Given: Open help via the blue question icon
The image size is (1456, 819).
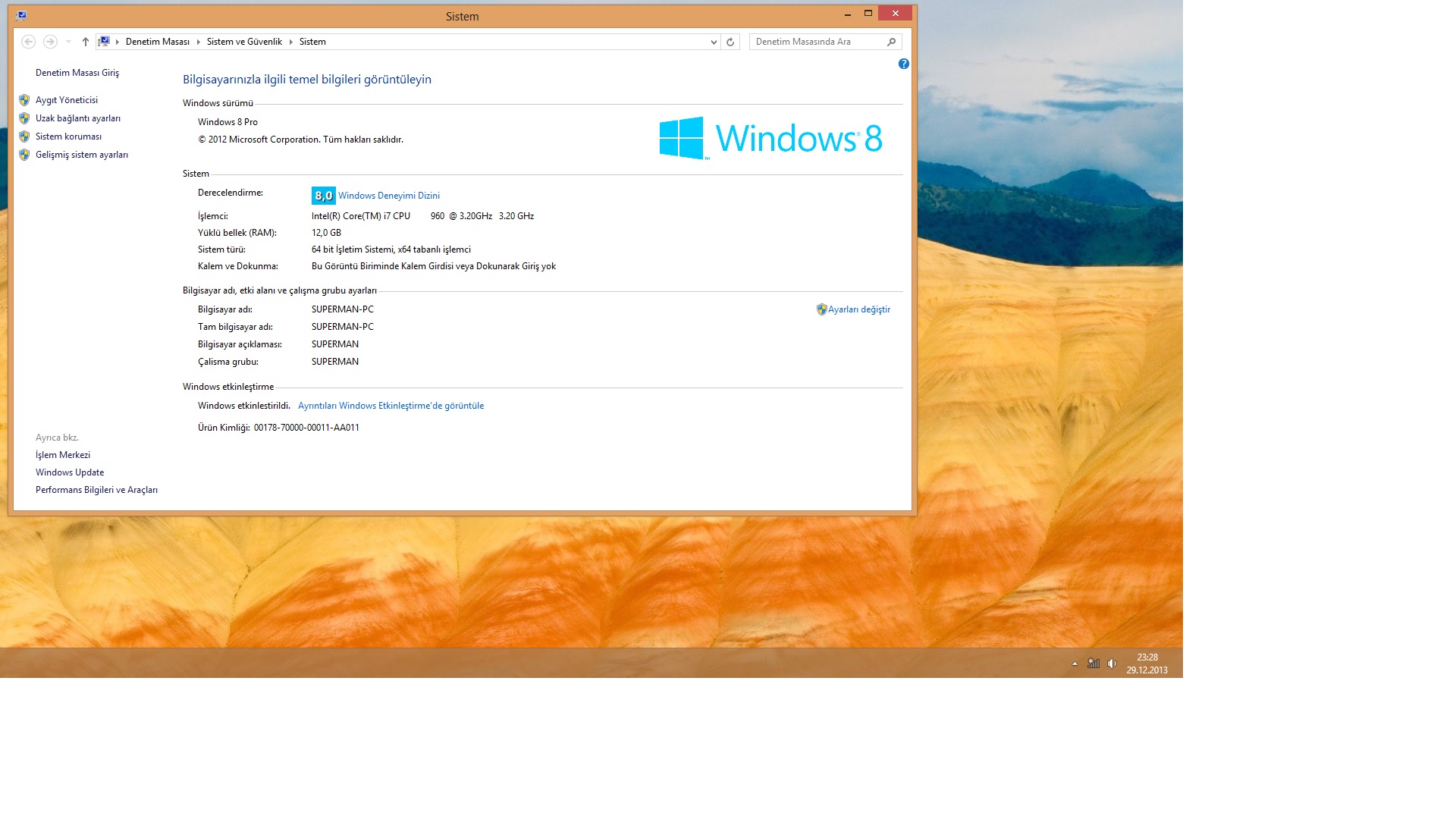Looking at the screenshot, I should (x=904, y=64).
